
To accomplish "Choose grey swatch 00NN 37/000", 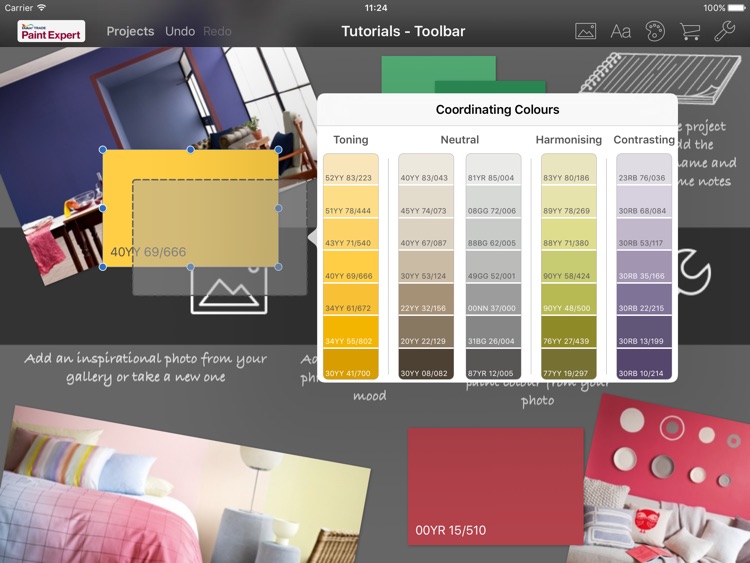I will (493, 299).
